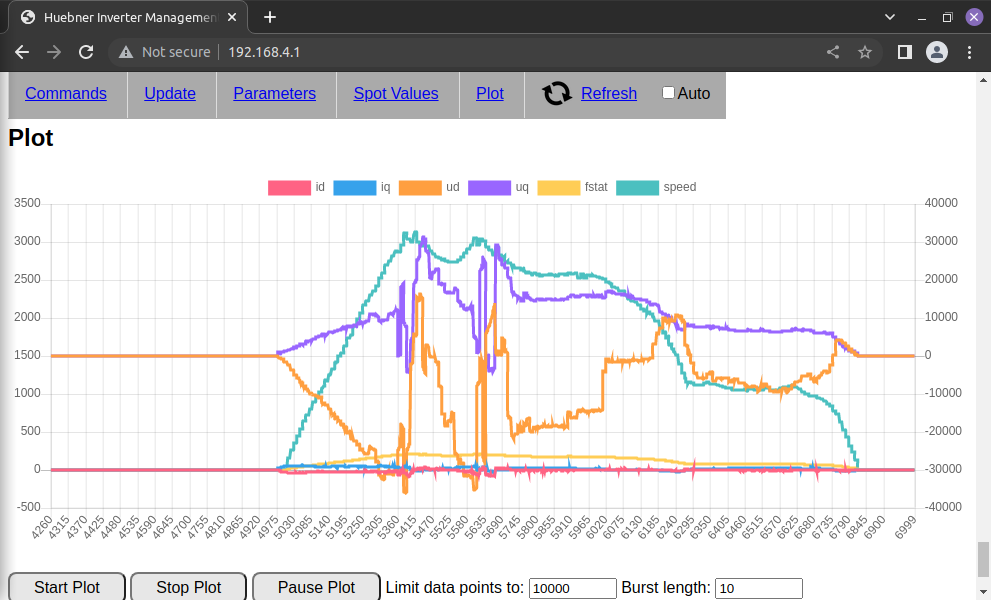Go back using browser back arrow
The height and width of the screenshot is (600, 991).
(22, 52)
